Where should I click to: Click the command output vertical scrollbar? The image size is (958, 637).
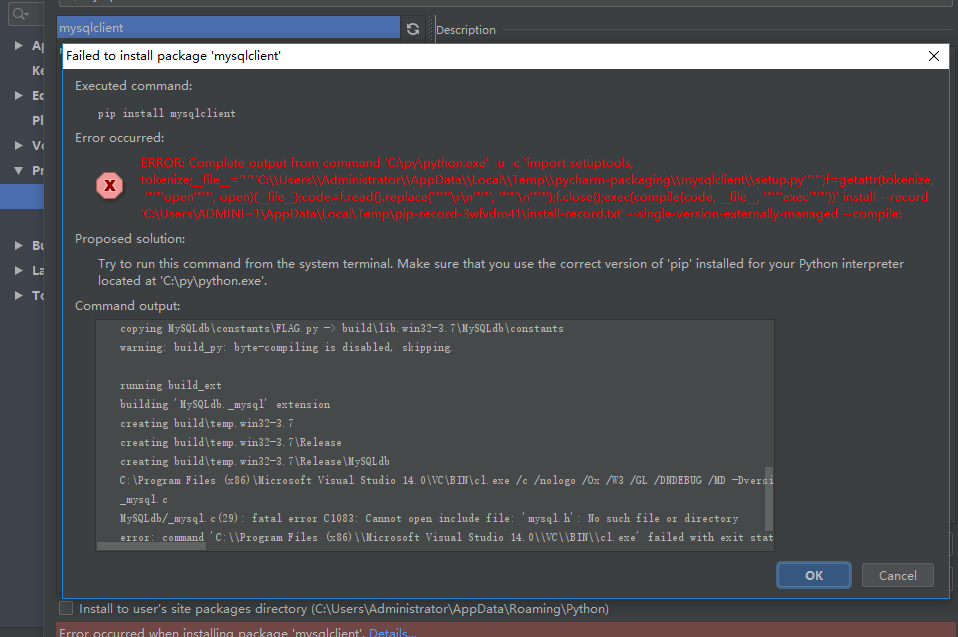click(768, 498)
